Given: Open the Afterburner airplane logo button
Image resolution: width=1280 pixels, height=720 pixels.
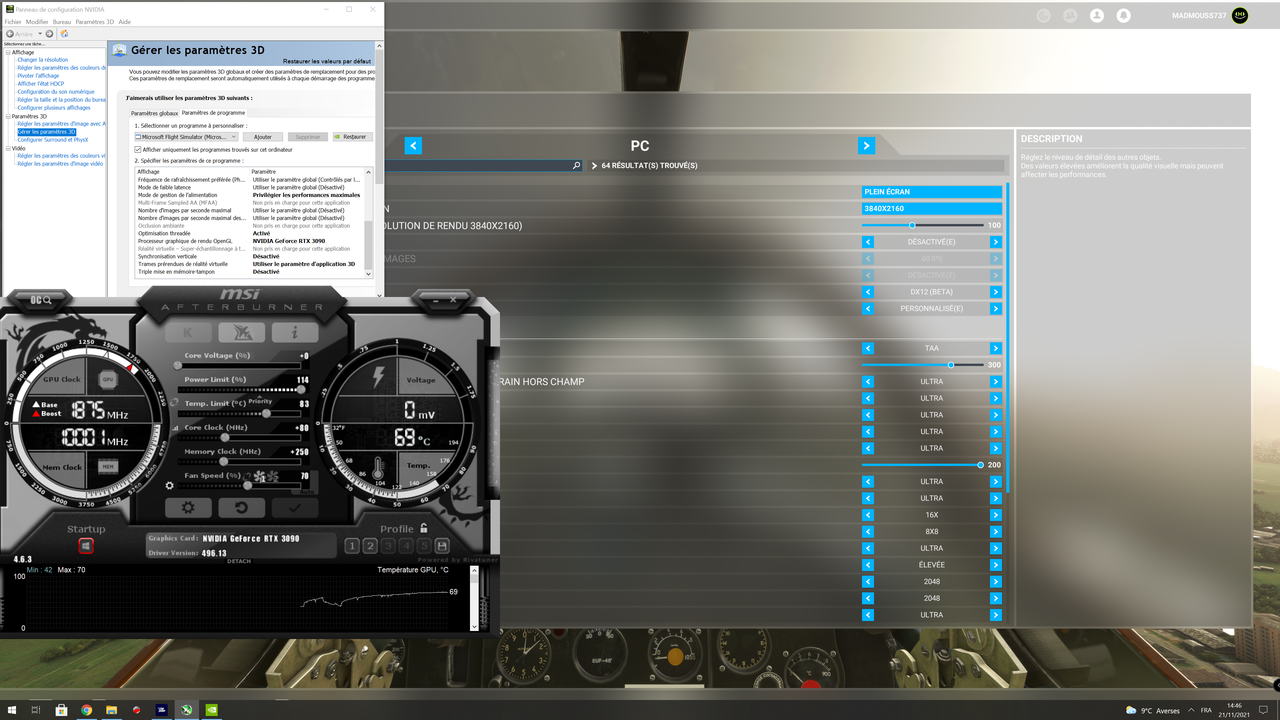Looking at the screenshot, I should pyautogui.click(x=242, y=332).
